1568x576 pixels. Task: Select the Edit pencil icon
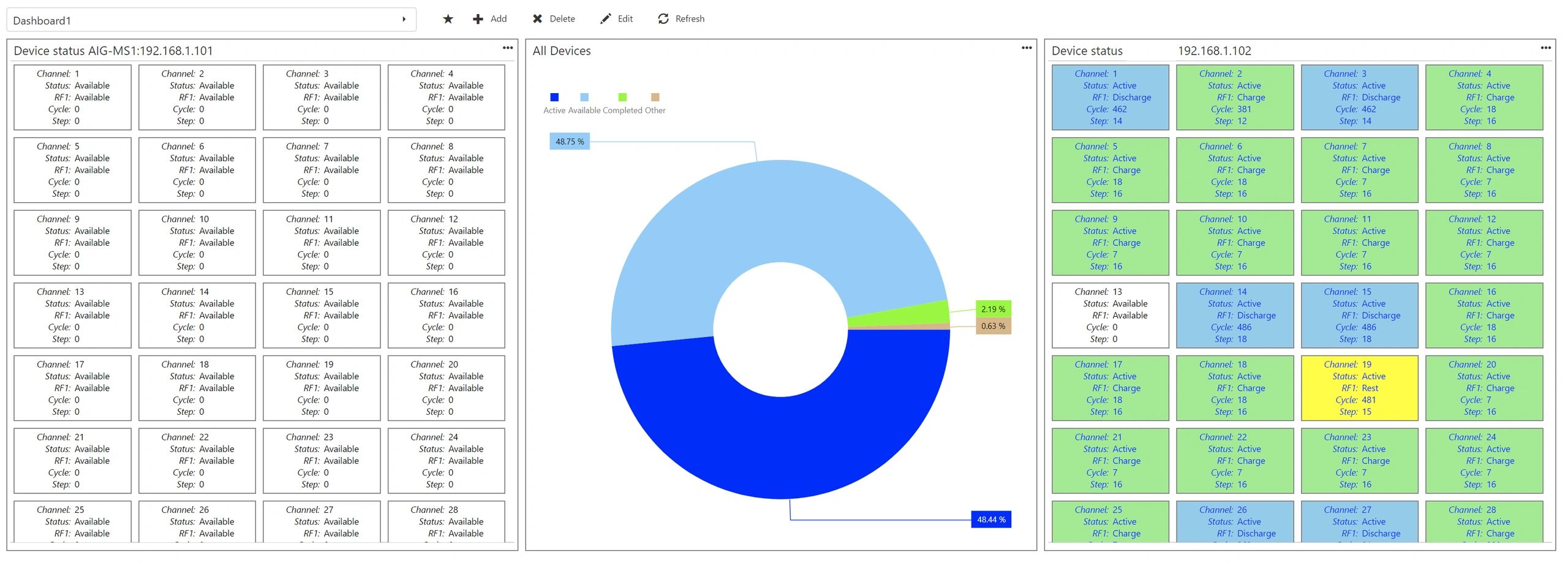606,18
